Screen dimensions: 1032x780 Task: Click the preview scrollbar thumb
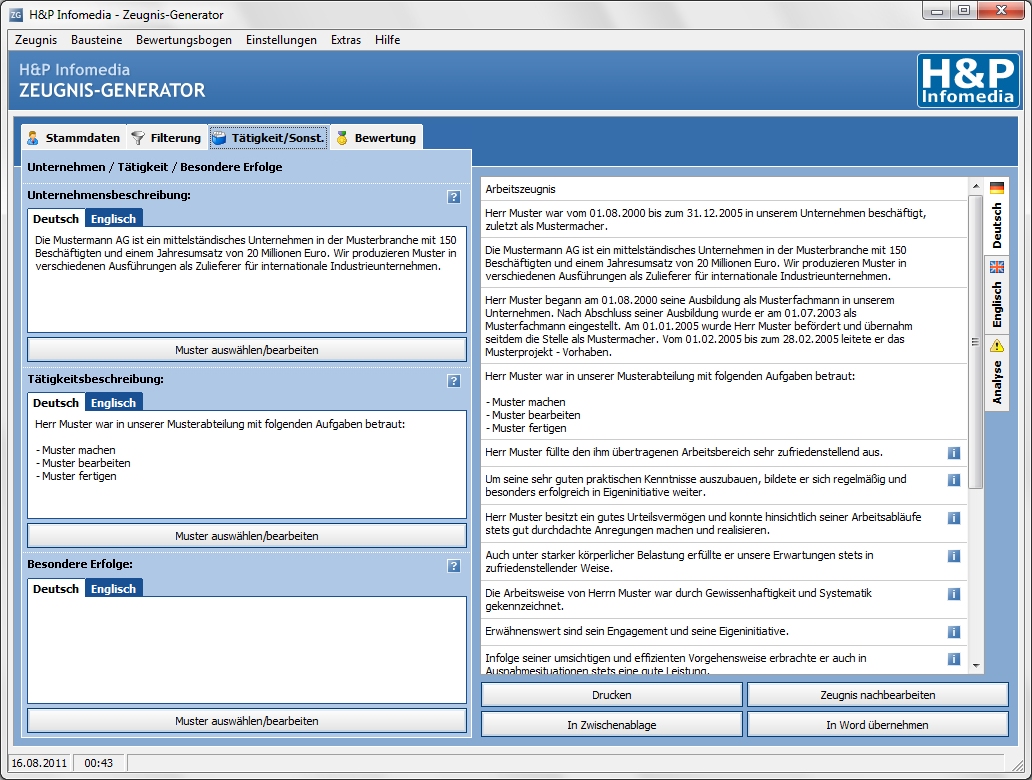point(976,342)
